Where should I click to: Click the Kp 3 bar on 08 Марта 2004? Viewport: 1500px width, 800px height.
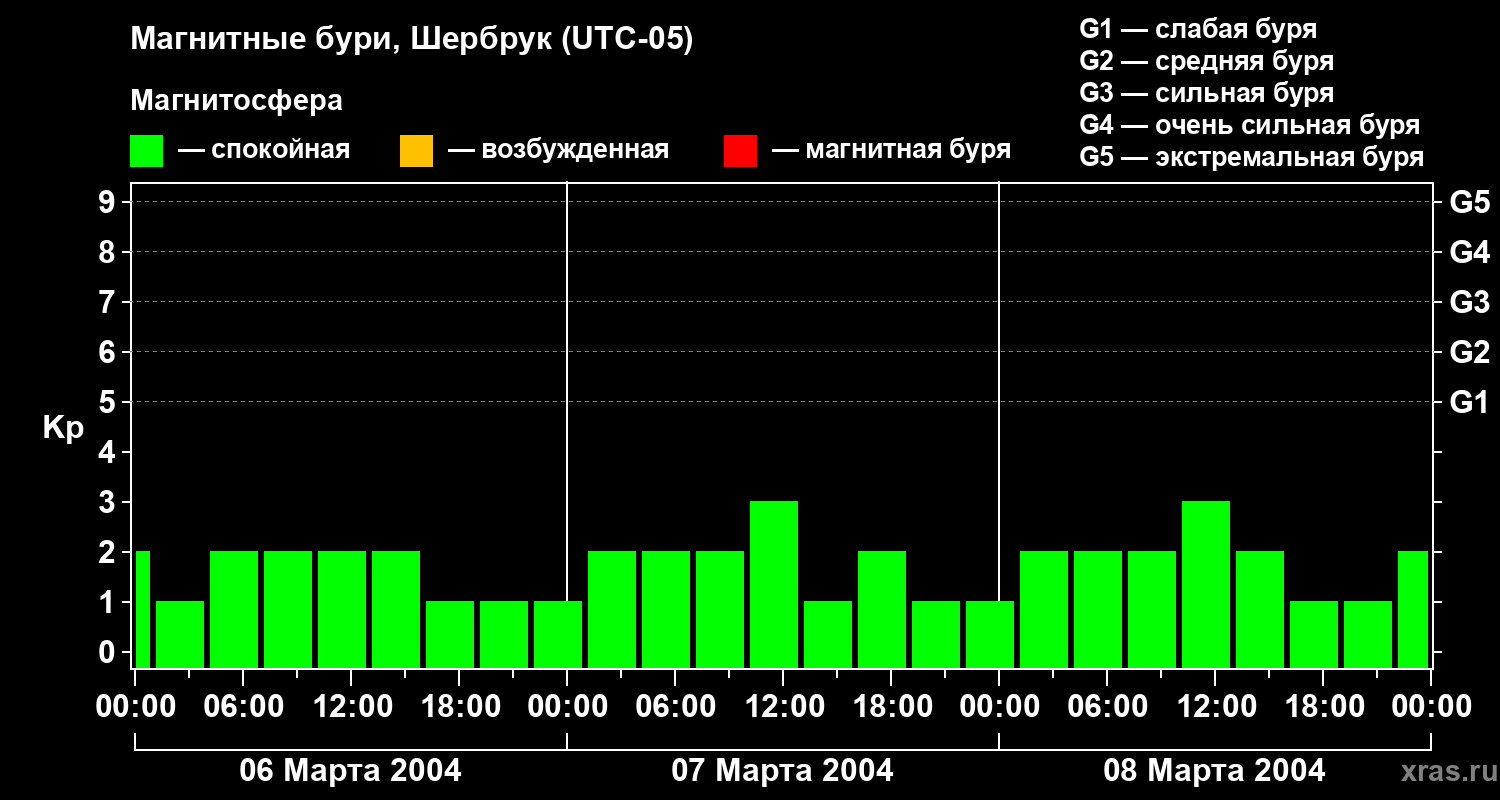click(1206, 584)
